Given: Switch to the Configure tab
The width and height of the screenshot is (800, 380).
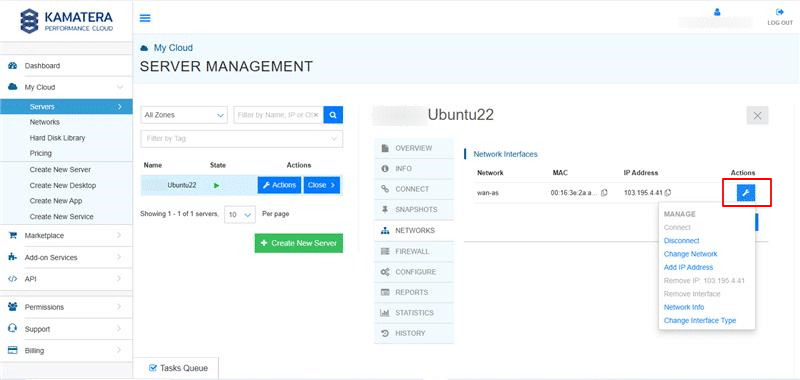Looking at the screenshot, I should point(413,272).
